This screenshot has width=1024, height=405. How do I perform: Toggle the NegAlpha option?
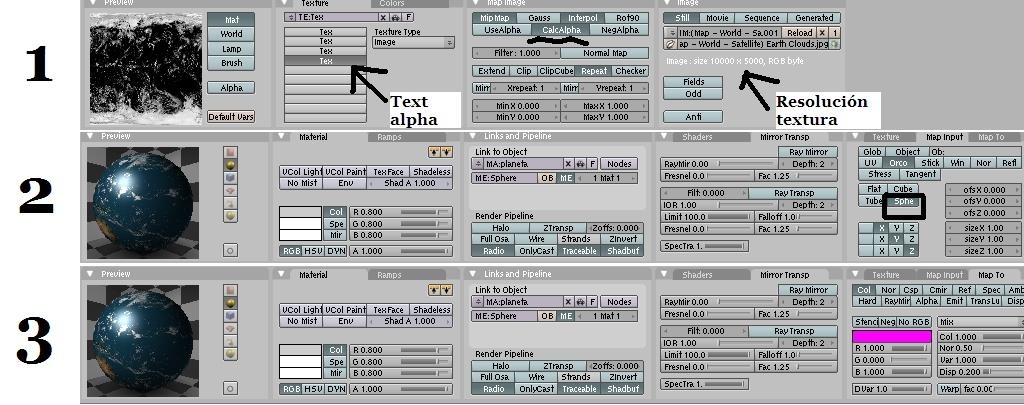[x=620, y=30]
